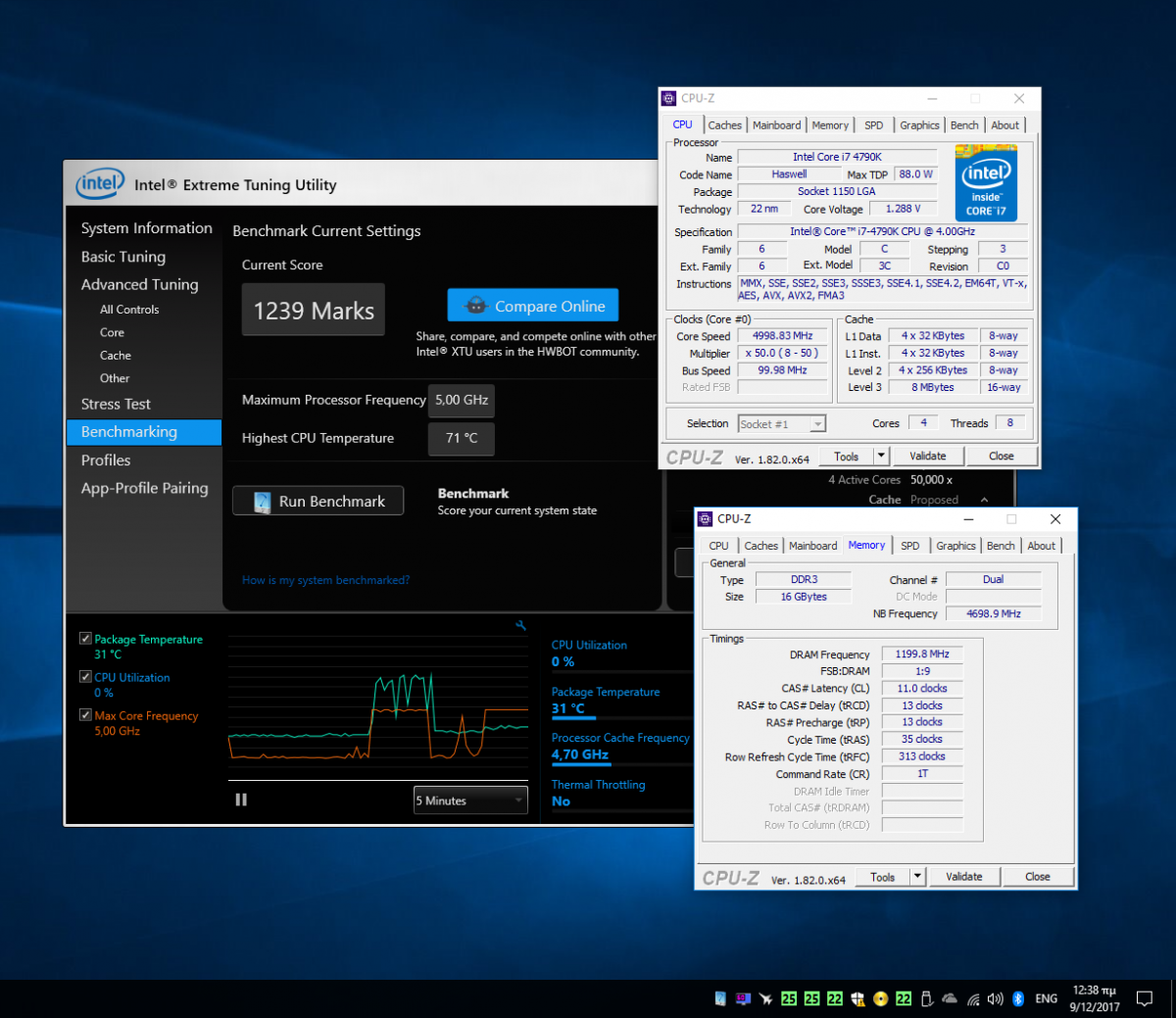
Task: Open the ENG language indicator
Action: click(x=1047, y=999)
